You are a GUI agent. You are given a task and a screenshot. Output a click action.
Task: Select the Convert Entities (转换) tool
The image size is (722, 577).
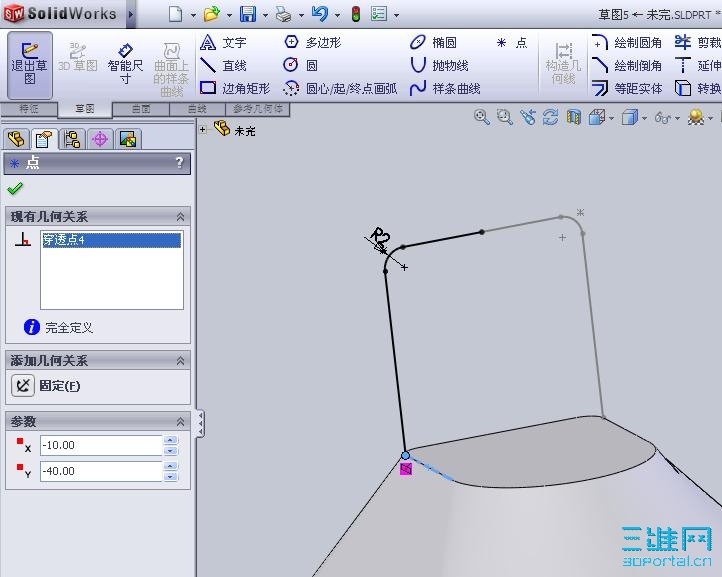tap(698, 88)
